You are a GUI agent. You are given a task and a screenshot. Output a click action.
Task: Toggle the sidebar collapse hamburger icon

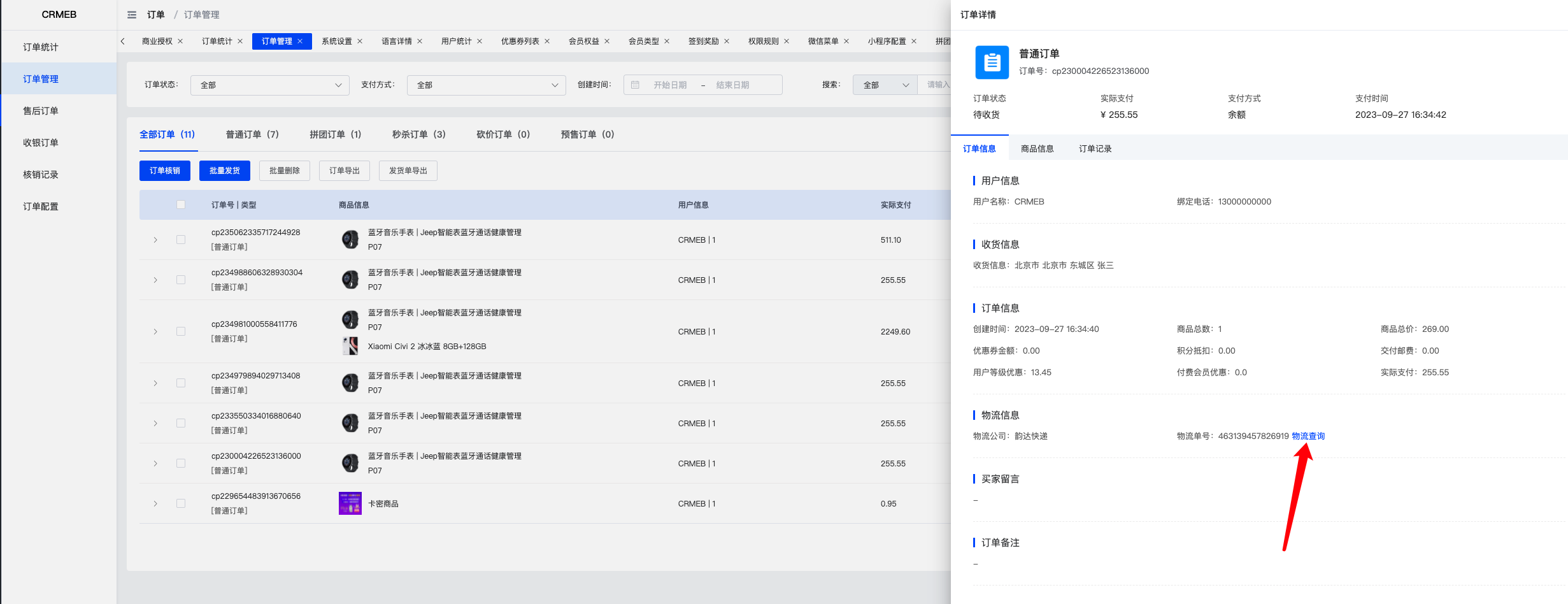coord(132,15)
